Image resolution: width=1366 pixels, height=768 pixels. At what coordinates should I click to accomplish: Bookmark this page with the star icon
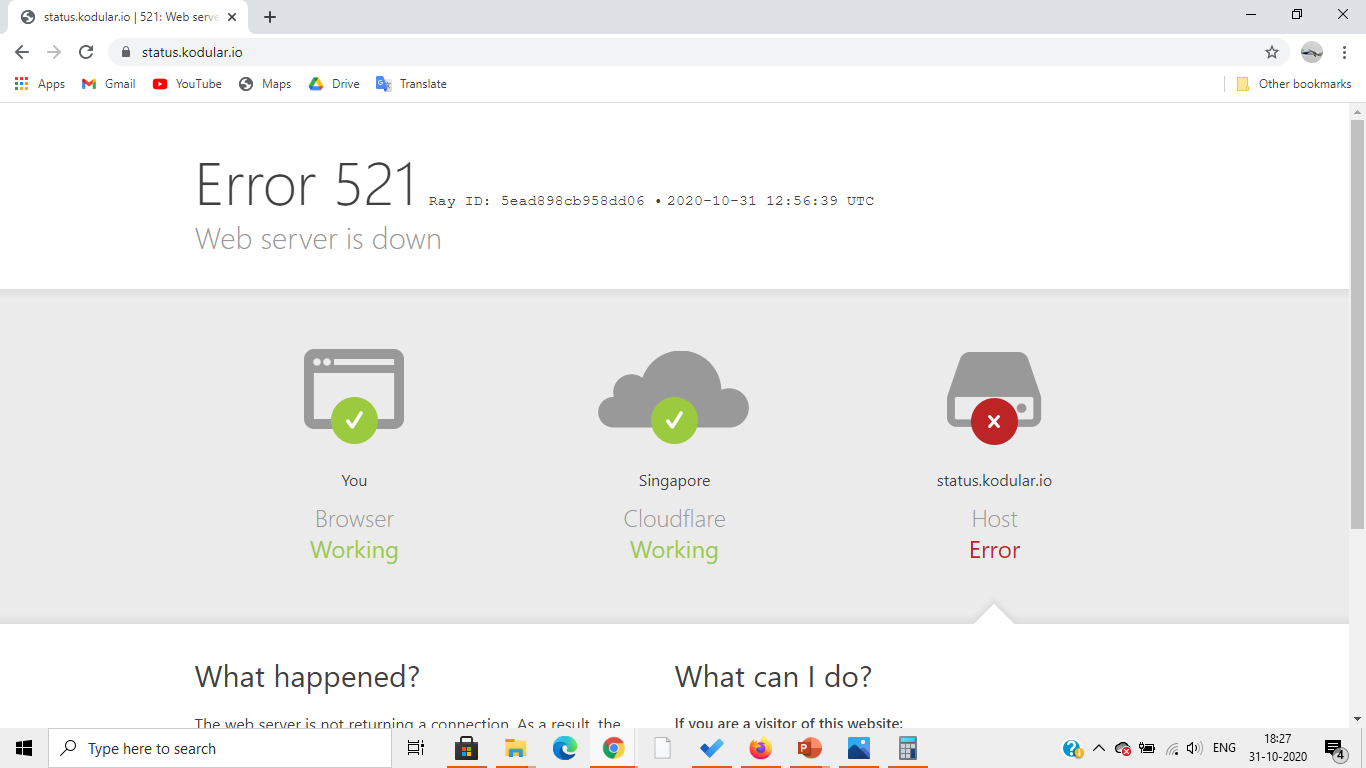(x=1271, y=52)
